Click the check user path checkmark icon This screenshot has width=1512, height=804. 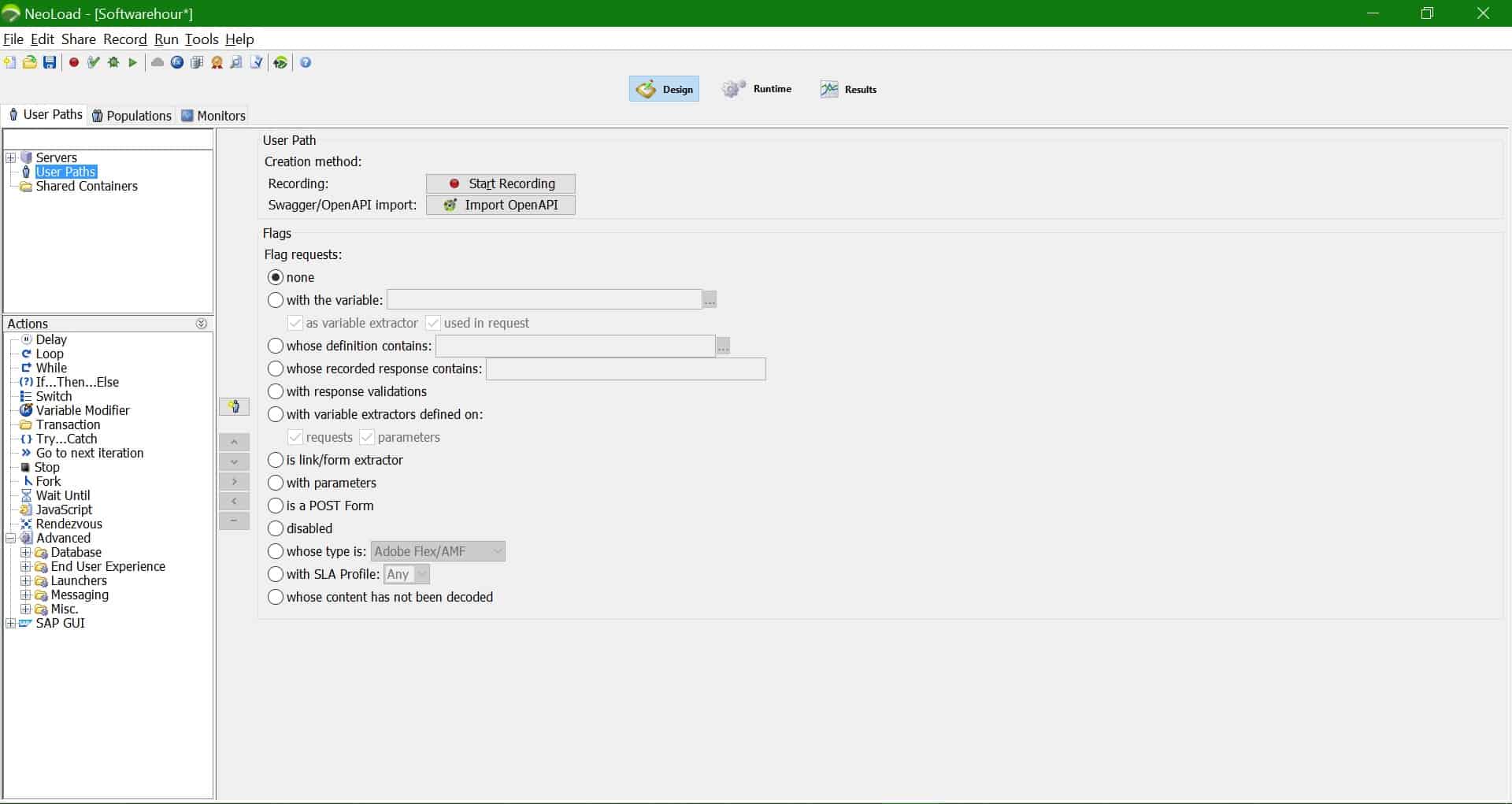(94, 63)
